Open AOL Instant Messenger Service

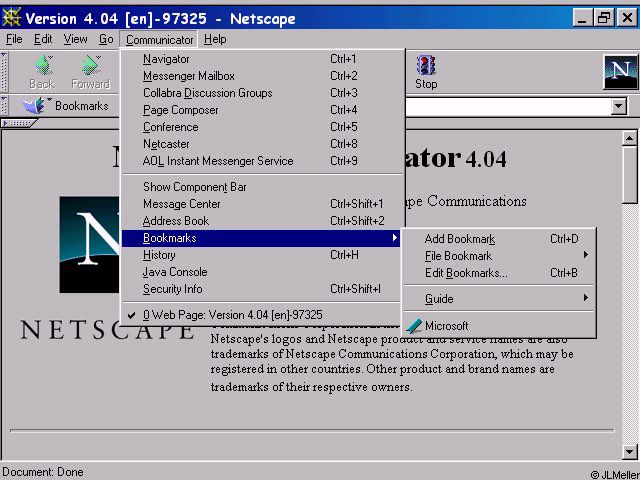(x=261, y=161)
